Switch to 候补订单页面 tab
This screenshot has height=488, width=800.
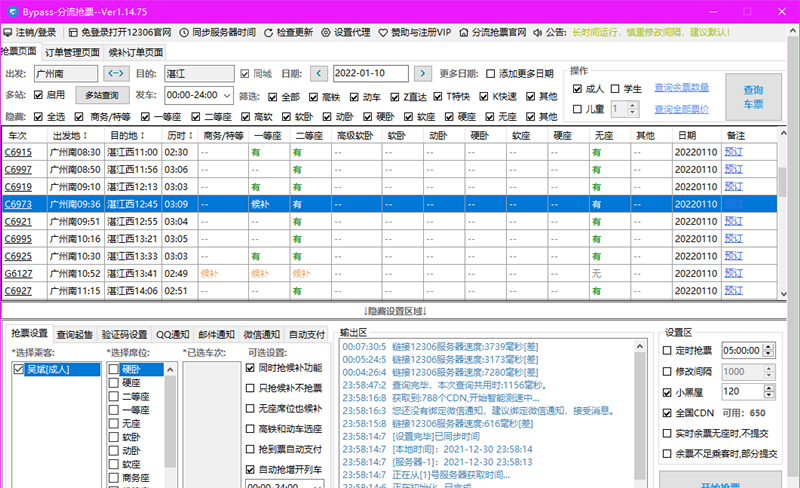136,53
